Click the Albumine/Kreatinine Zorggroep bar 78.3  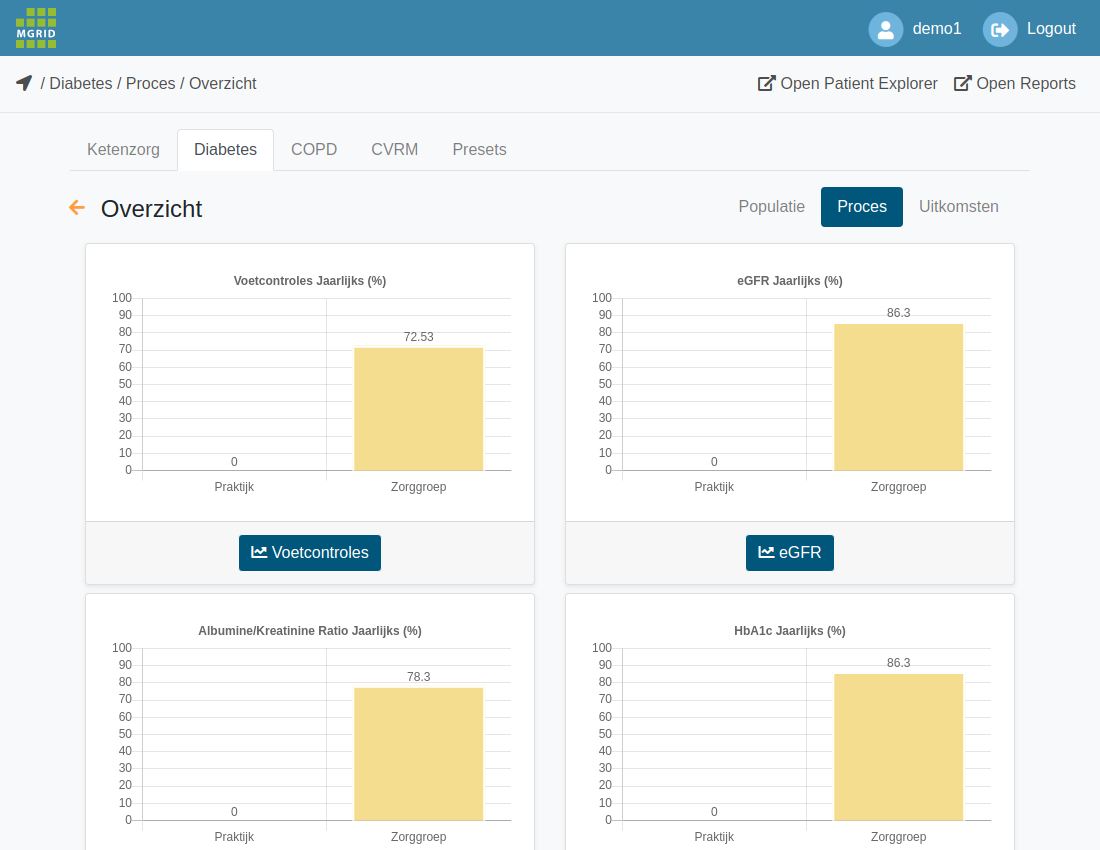tap(418, 754)
